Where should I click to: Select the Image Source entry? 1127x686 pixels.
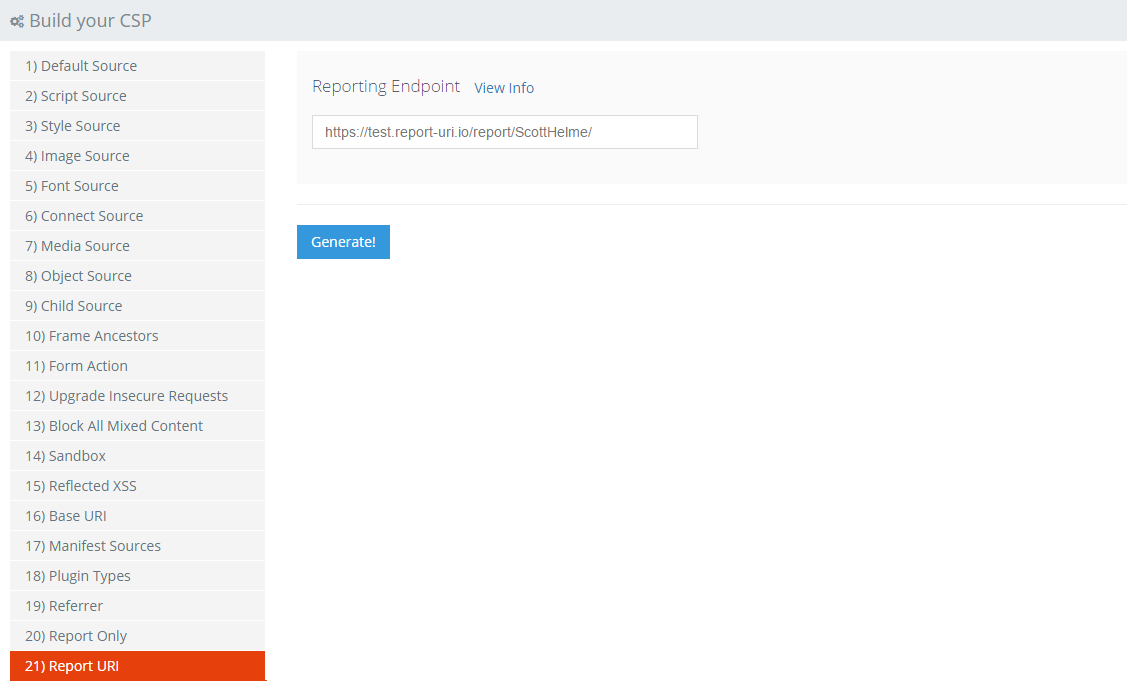click(137, 156)
